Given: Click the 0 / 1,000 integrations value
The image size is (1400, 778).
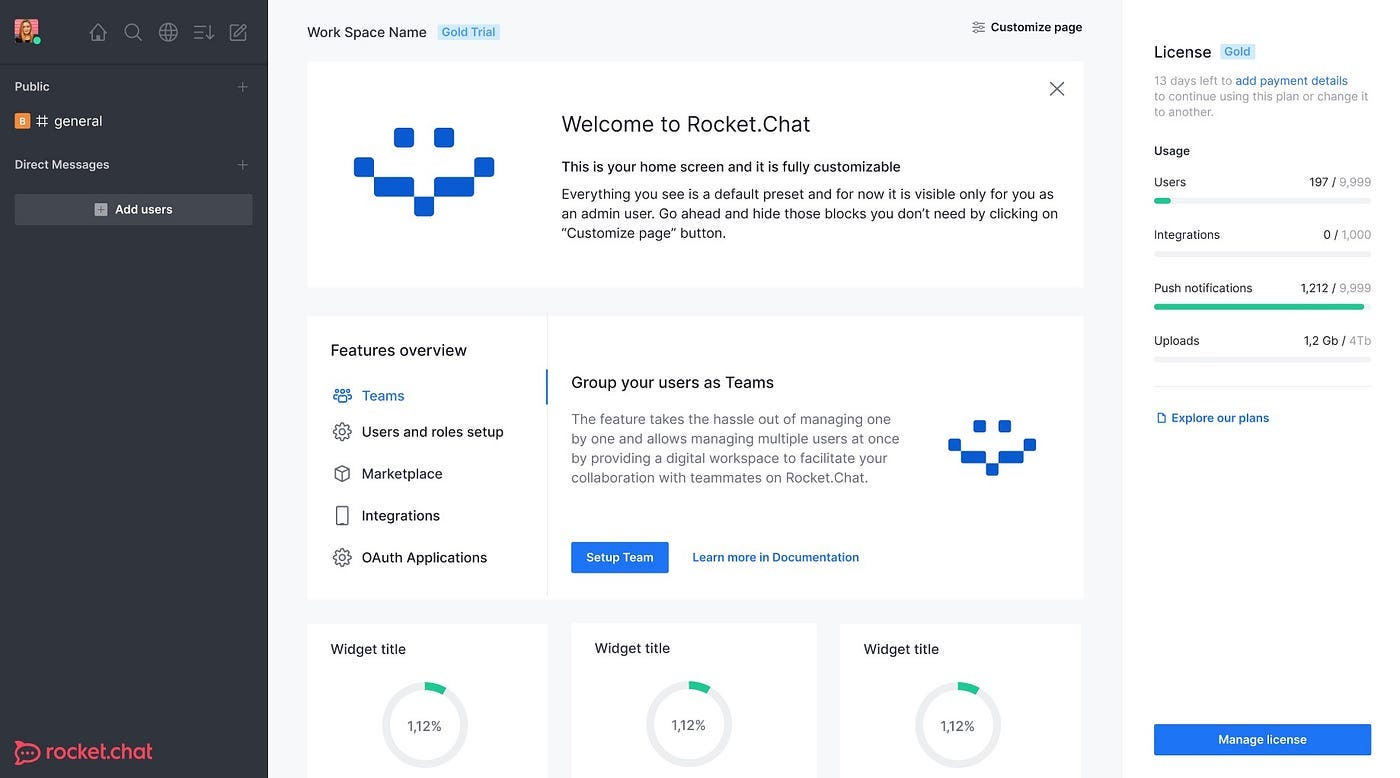Looking at the screenshot, I should pos(1347,235).
